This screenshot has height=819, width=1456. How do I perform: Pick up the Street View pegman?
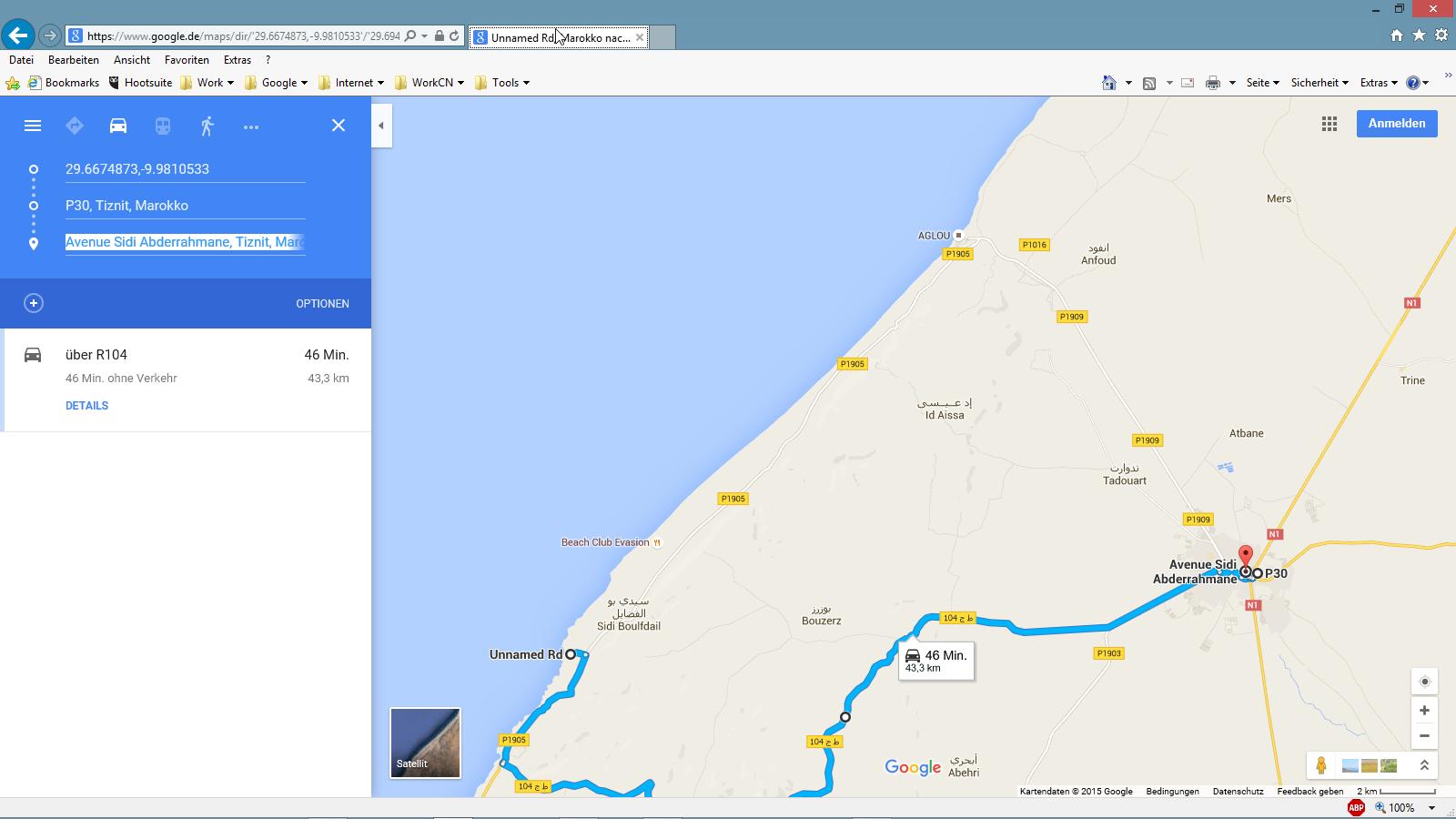pyautogui.click(x=1320, y=765)
